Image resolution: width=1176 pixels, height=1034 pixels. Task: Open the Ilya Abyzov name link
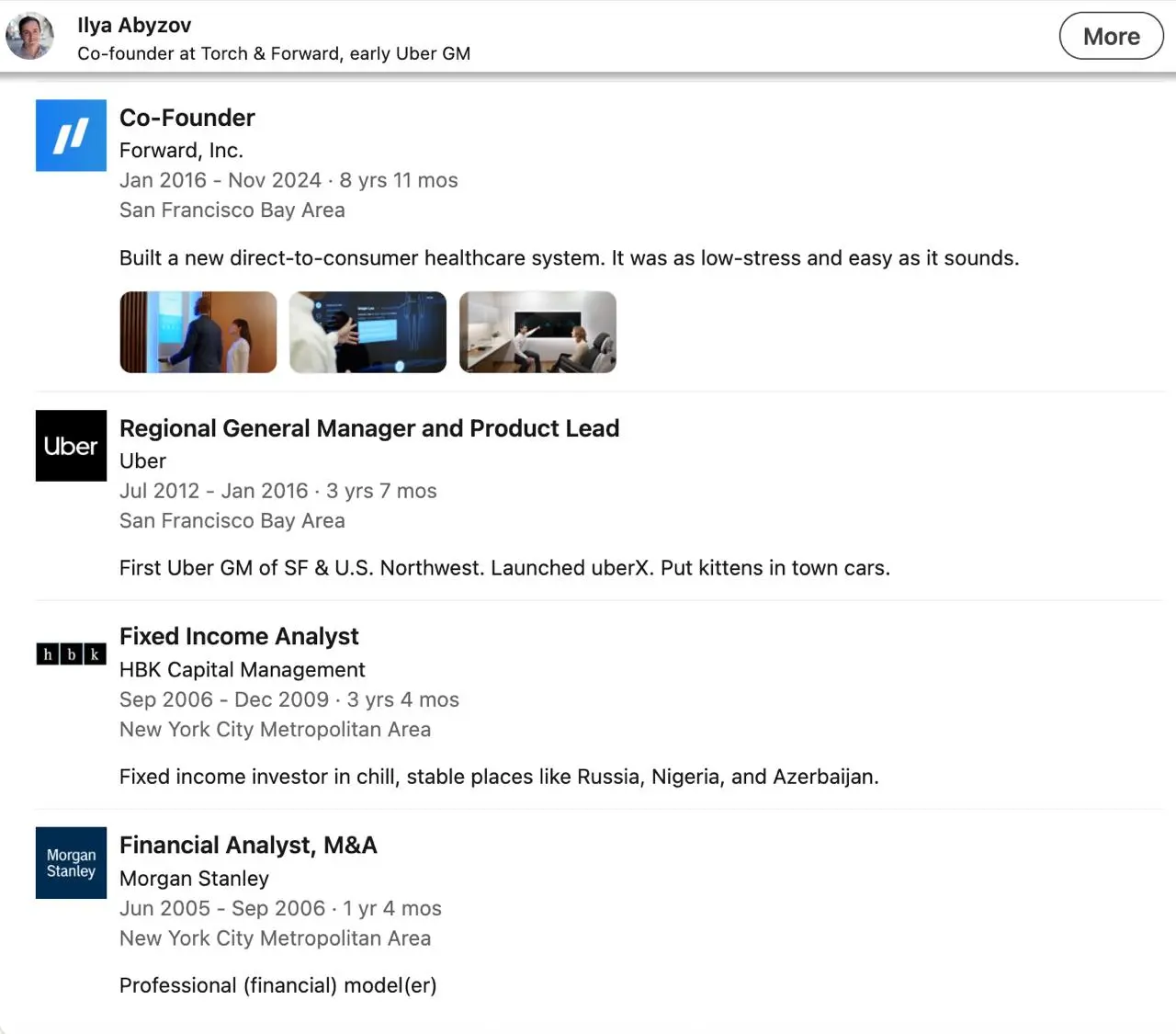pos(134,25)
